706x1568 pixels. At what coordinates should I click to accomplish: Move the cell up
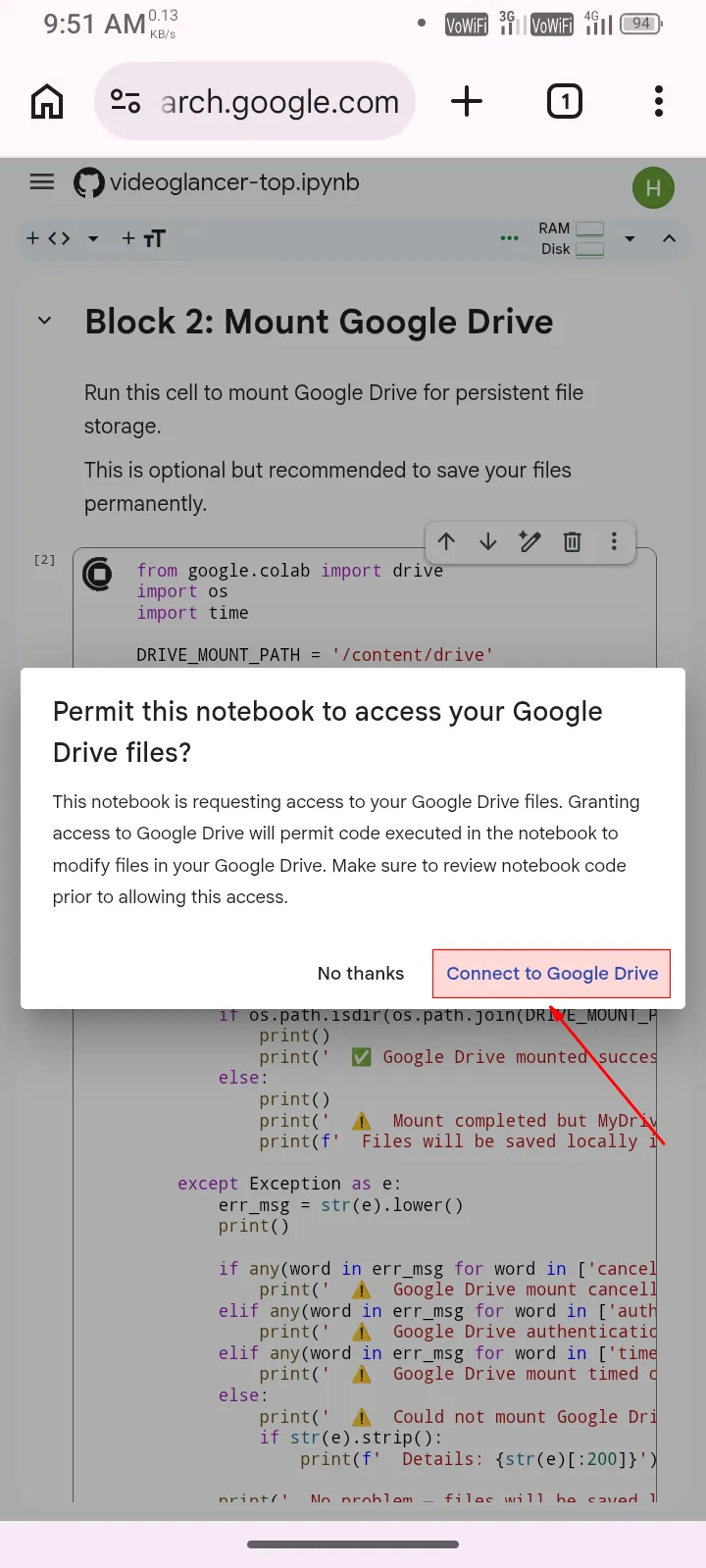click(446, 541)
